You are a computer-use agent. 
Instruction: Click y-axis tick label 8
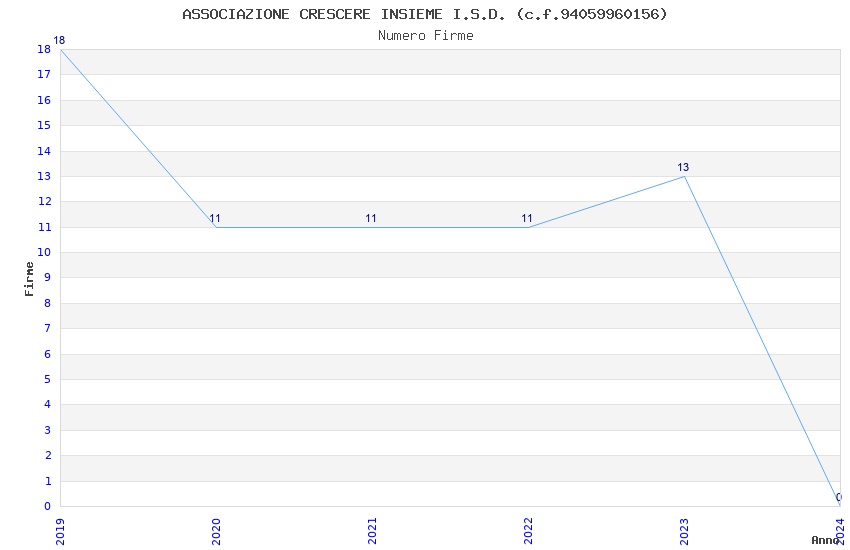(47, 303)
